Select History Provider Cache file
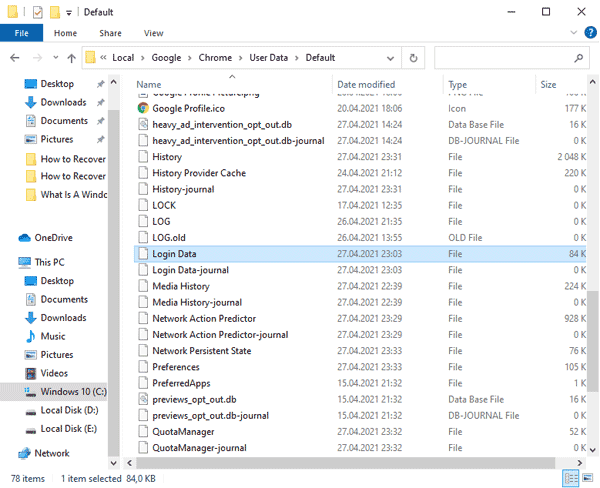The image size is (600, 488). 360,173
